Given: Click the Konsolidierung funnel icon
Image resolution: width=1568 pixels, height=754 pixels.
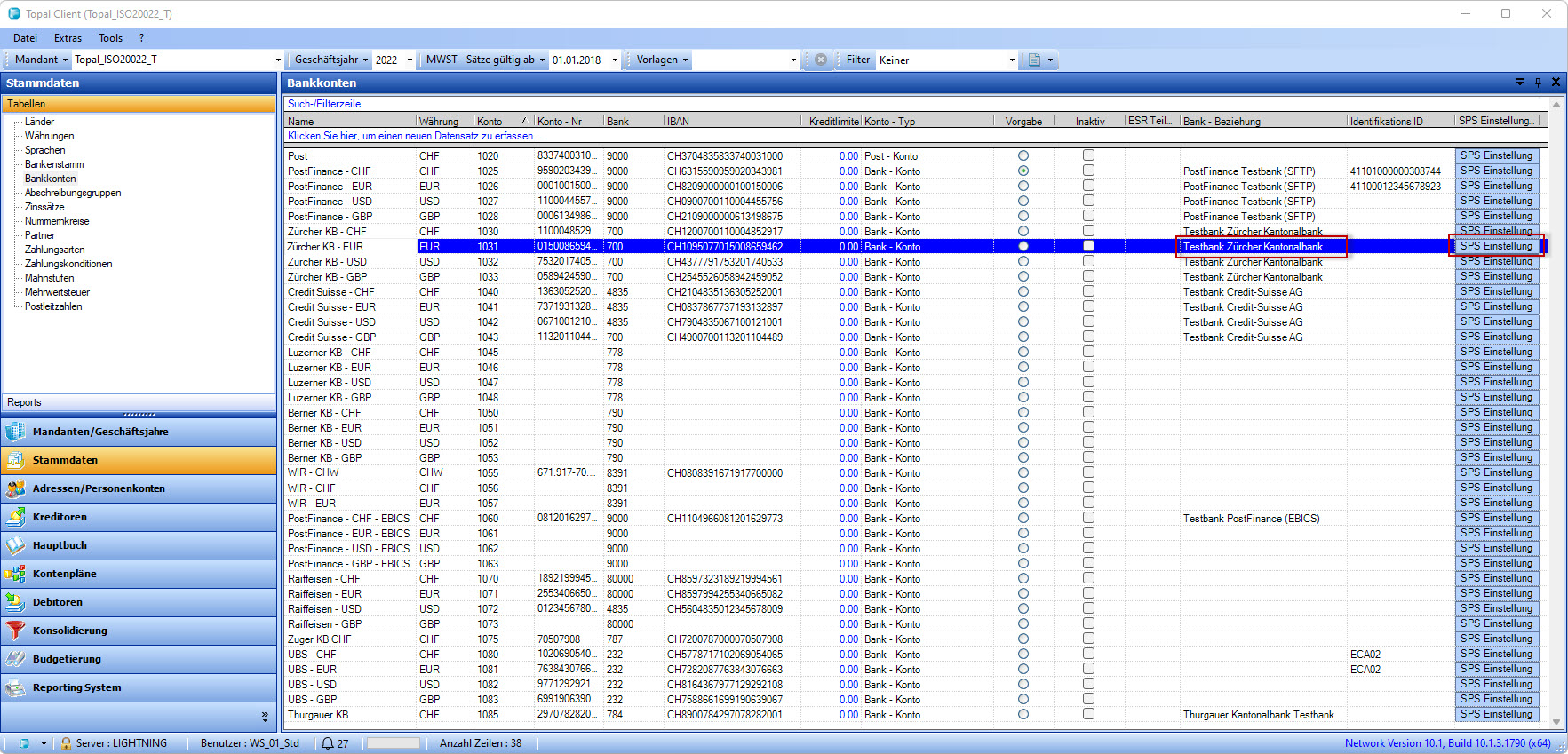Looking at the screenshot, I should (15, 631).
